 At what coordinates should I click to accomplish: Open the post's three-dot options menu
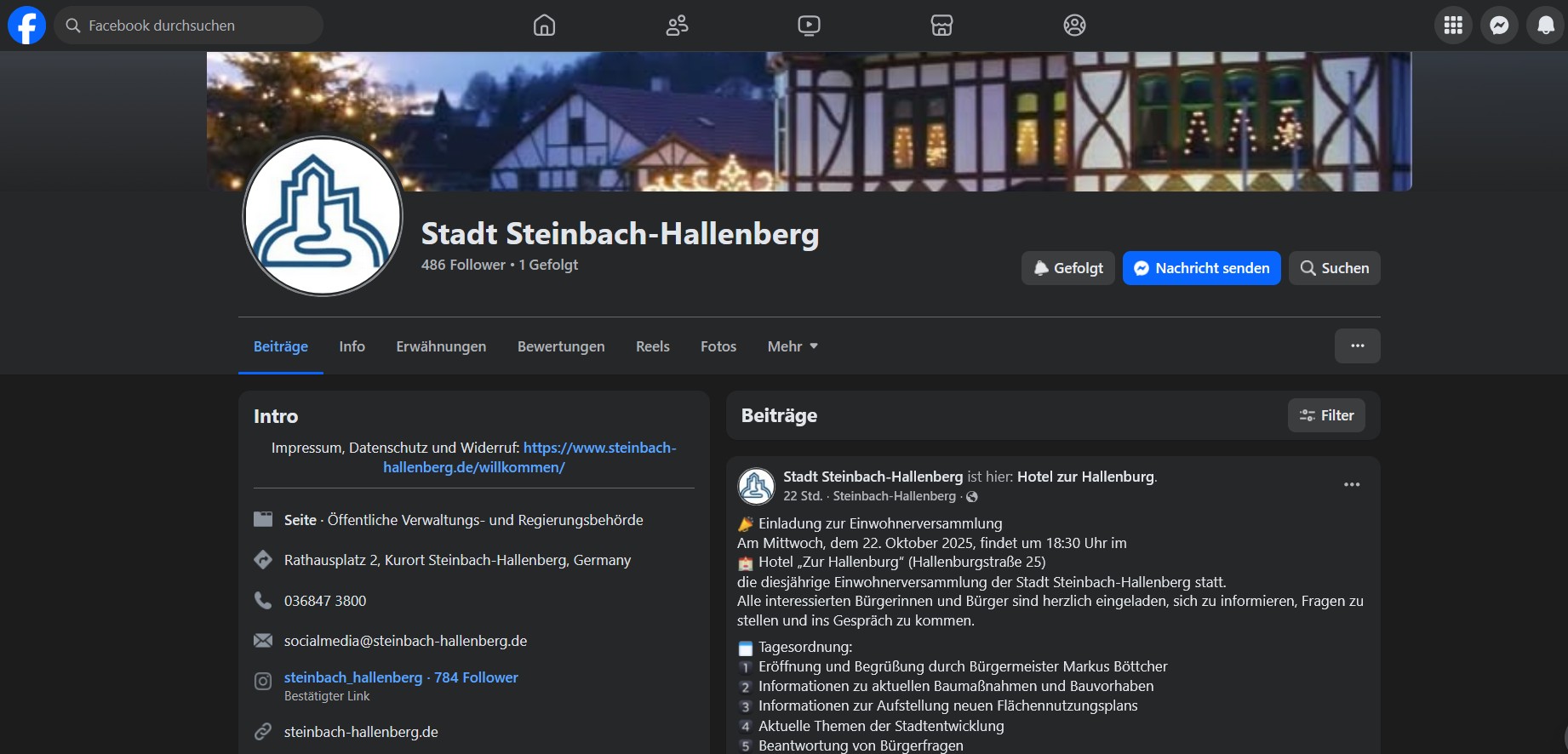pyautogui.click(x=1351, y=485)
